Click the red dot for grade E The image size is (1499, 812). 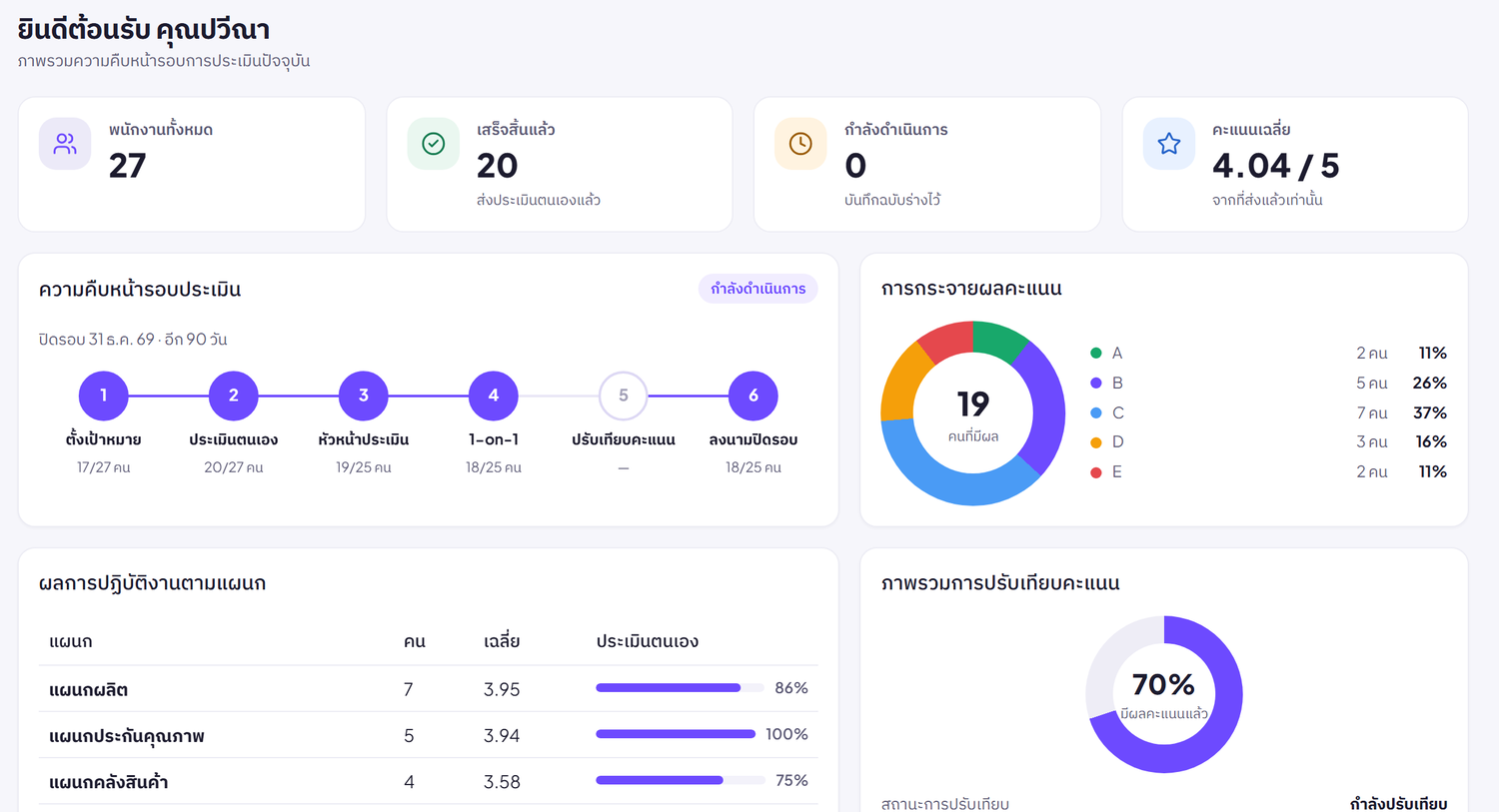pos(1096,471)
